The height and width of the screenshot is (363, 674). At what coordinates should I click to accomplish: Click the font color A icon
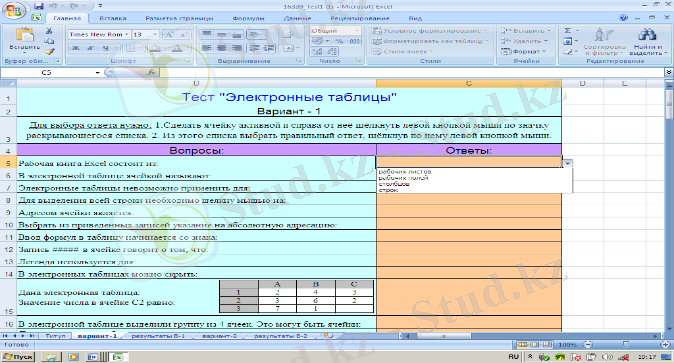tap(177, 48)
